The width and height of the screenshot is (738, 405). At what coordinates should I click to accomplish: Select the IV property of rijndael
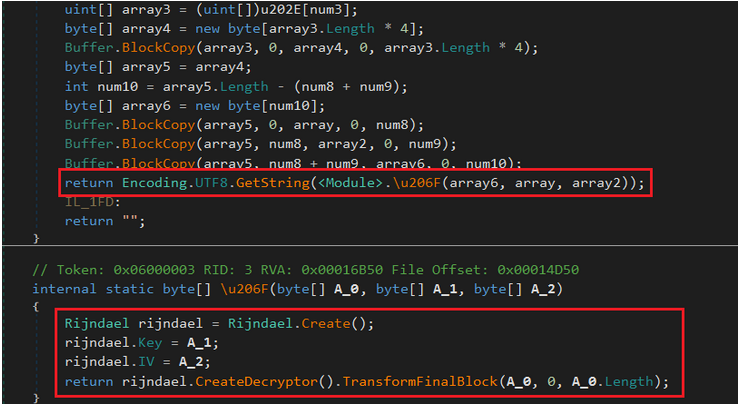139,362
